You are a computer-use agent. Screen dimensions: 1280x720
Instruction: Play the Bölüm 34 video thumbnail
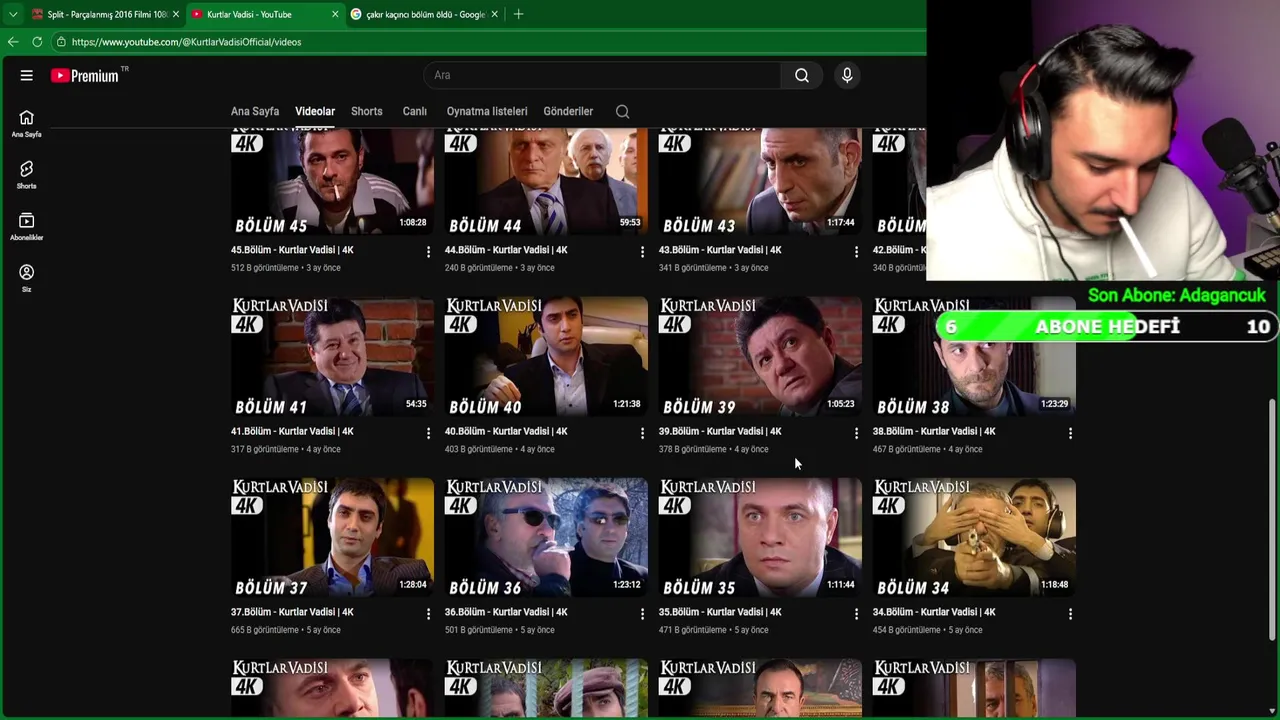pyautogui.click(x=974, y=537)
